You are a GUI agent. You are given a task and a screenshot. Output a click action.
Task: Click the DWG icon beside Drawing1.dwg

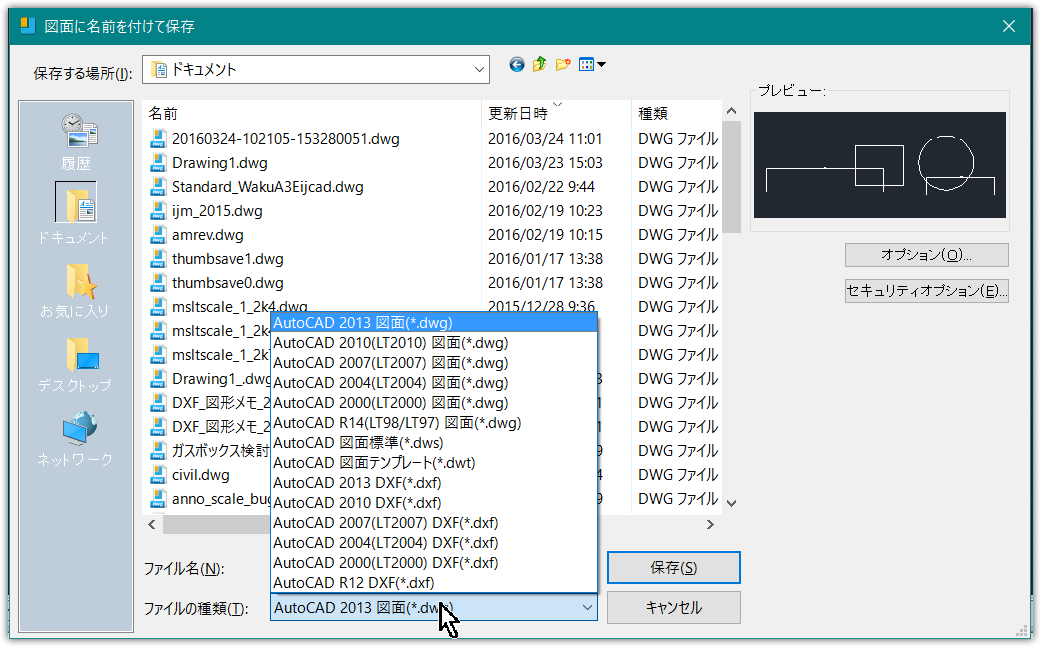click(158, 163)
